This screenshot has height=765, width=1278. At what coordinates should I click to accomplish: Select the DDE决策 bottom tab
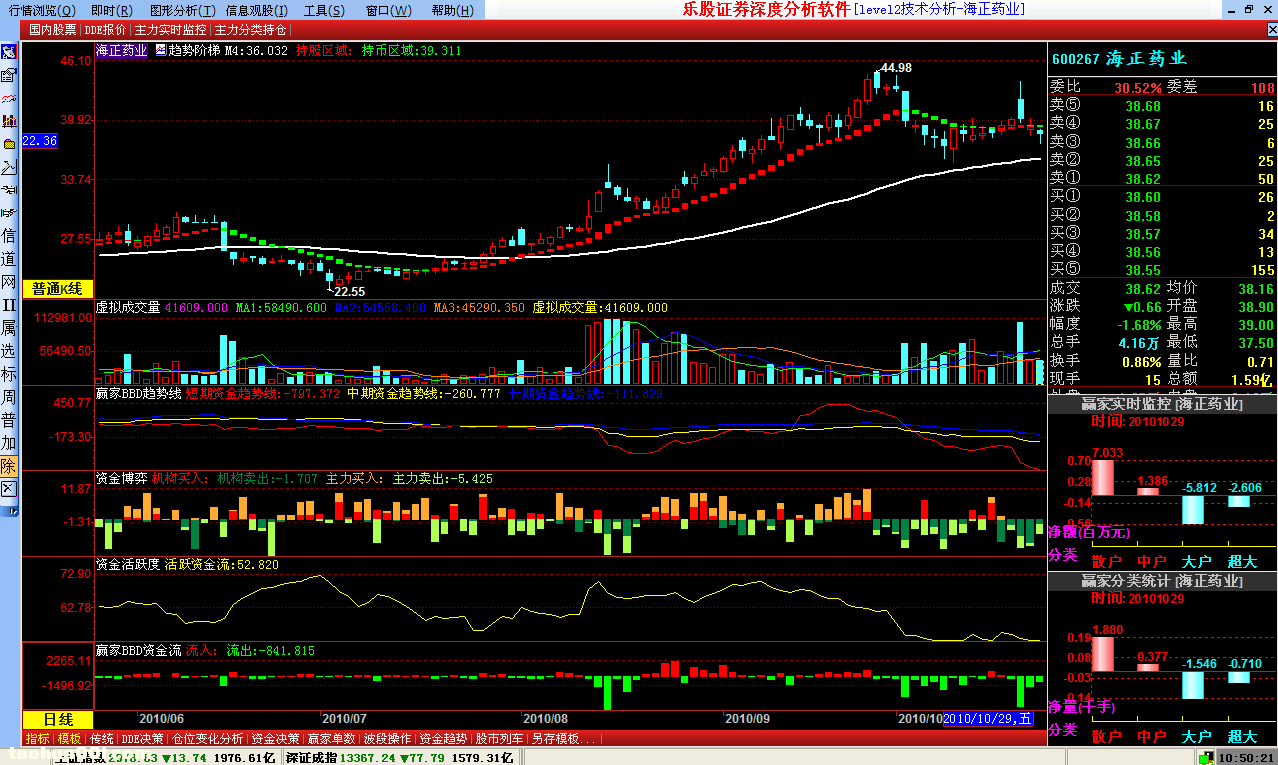click(143, 739)
